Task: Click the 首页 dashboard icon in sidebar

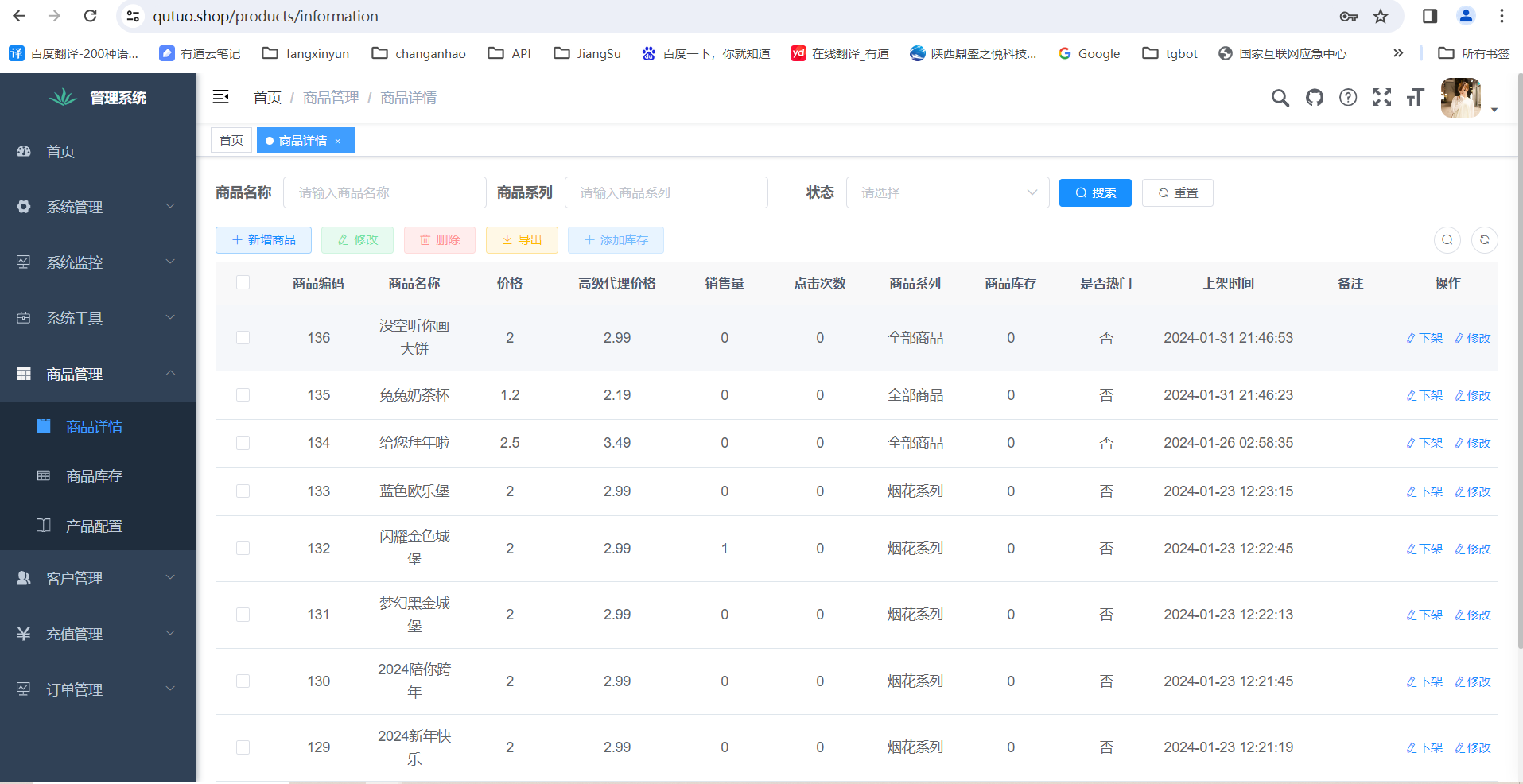Action: pyautogui.click(x=24, y=151)
